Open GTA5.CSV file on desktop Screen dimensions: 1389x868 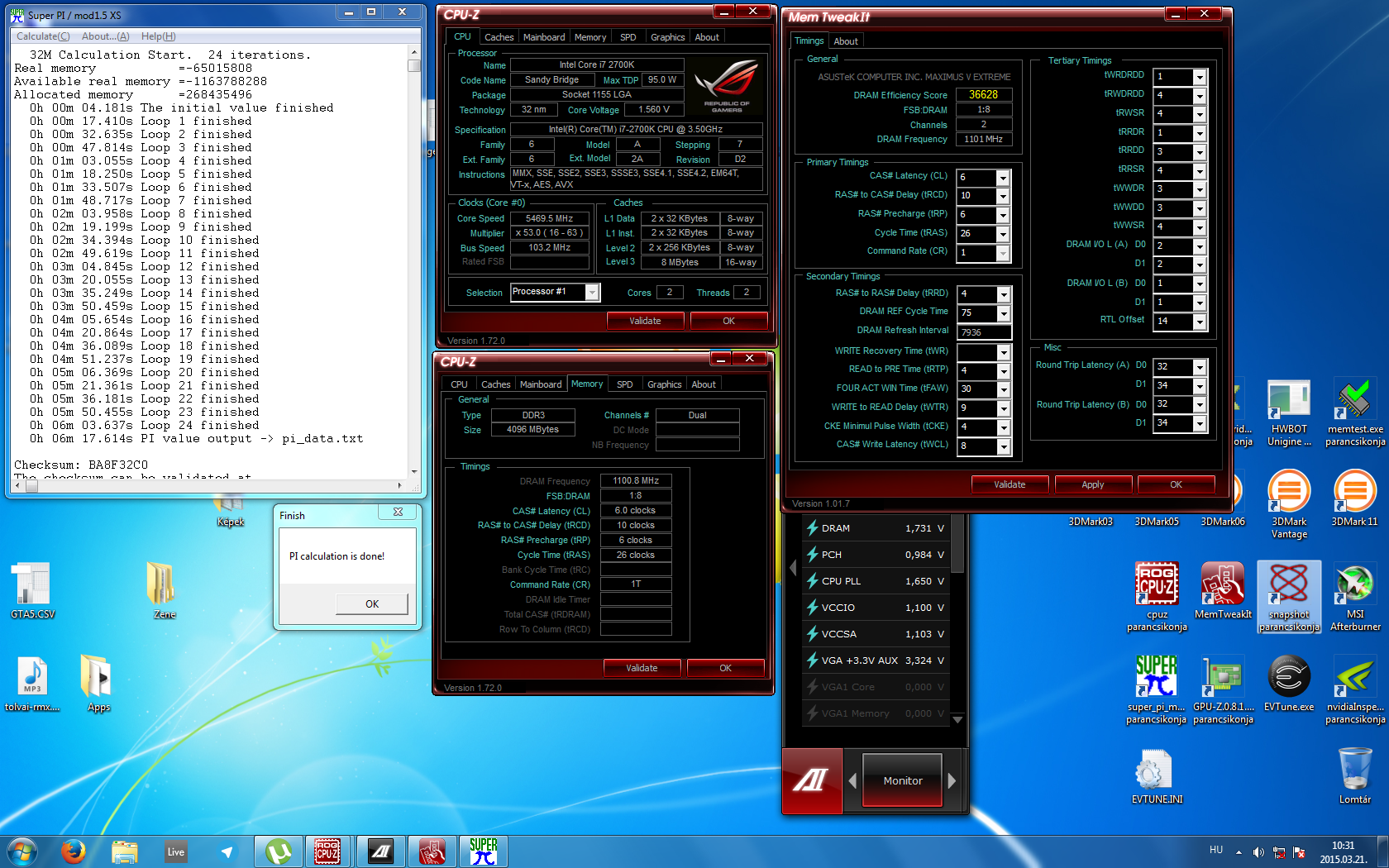(x=33, y=591)
